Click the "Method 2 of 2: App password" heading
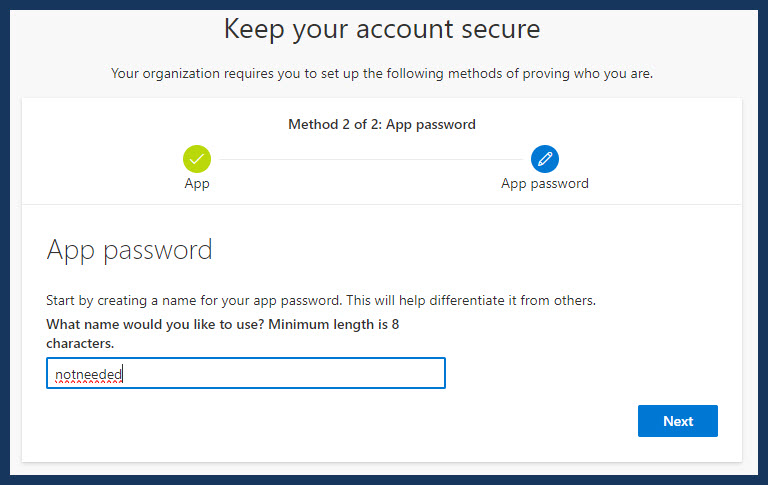Image resolution: width=768 pixels, height=485 pixels. [382, 124]
